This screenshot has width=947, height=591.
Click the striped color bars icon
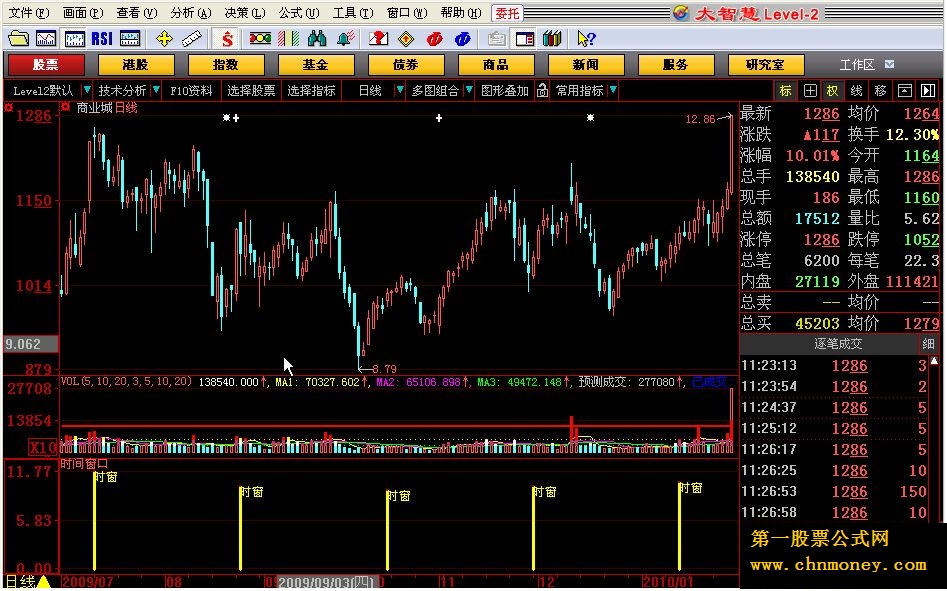point(289,39)
